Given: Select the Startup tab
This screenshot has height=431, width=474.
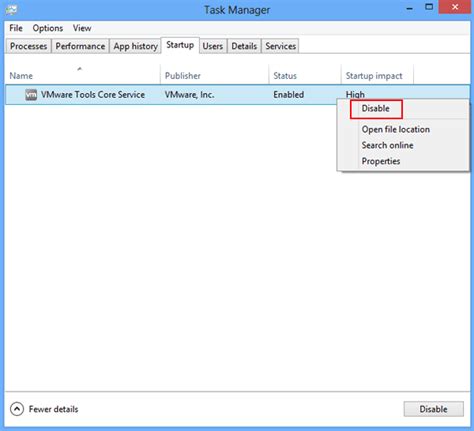Looking at the screenshot, I should (x=180, y=45).
